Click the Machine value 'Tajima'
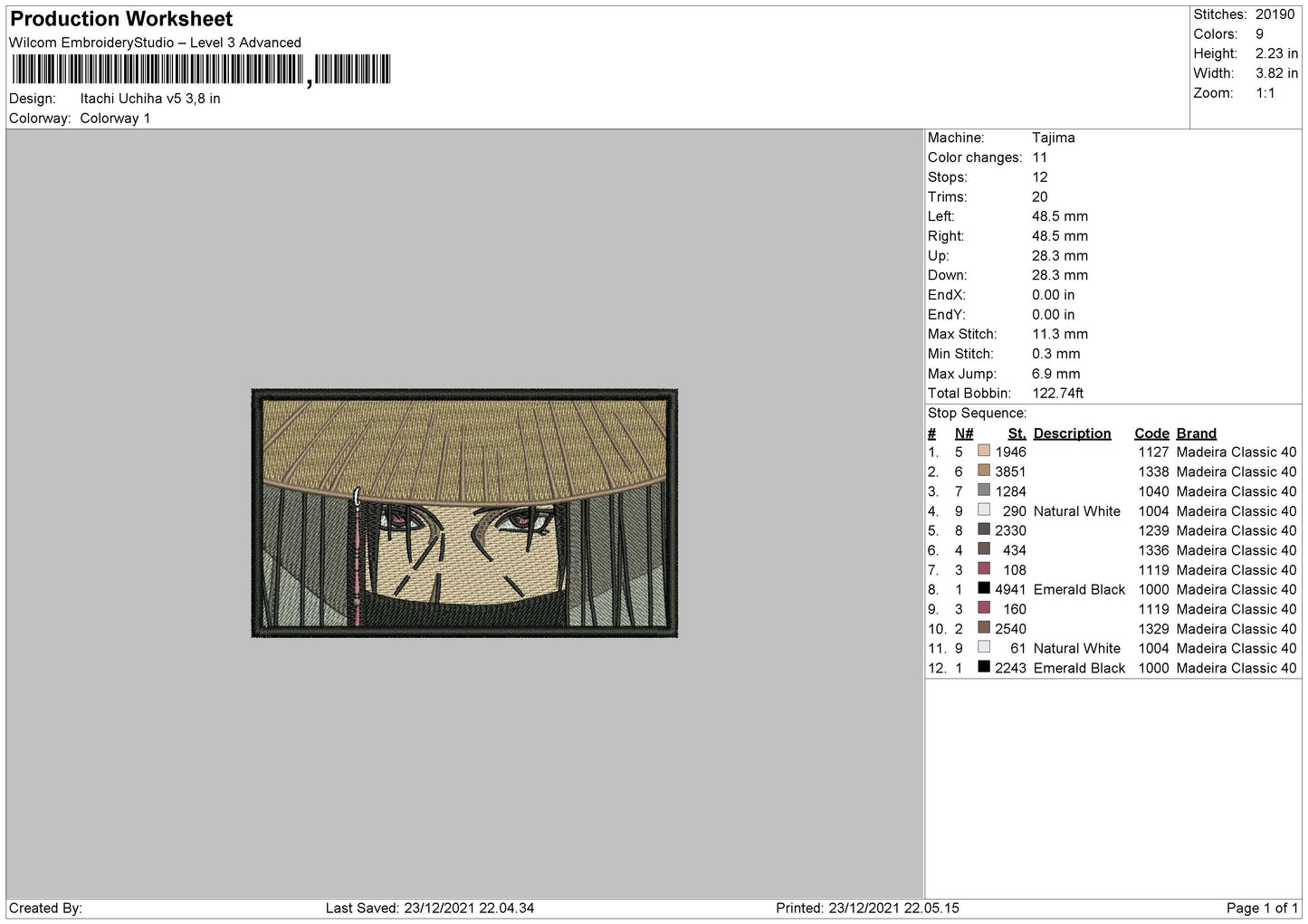The image size is (1308, 924). pyautogui.click(x=1054, y=138)
